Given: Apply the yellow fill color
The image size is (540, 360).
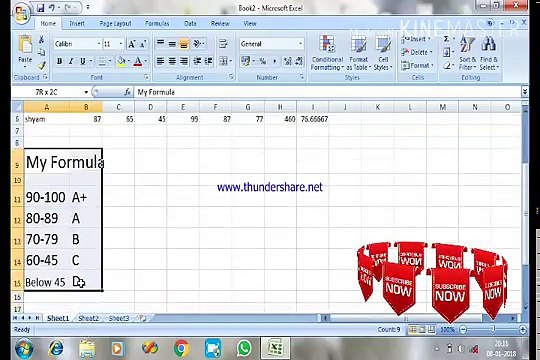Looking at the screenshot, I should coord(121,61).
